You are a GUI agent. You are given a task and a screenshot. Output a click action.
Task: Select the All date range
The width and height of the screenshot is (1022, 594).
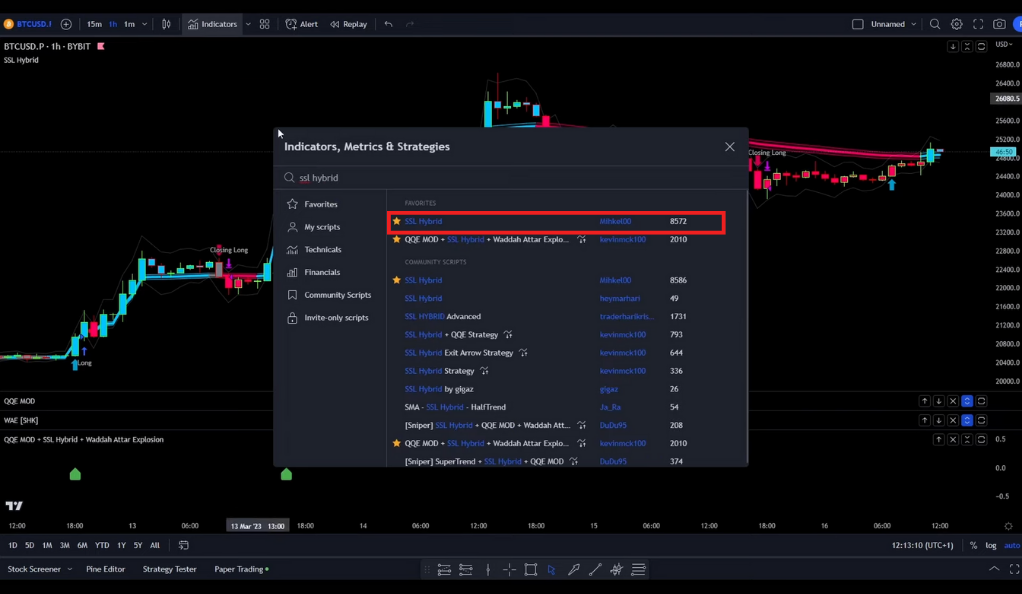(154, 545)
